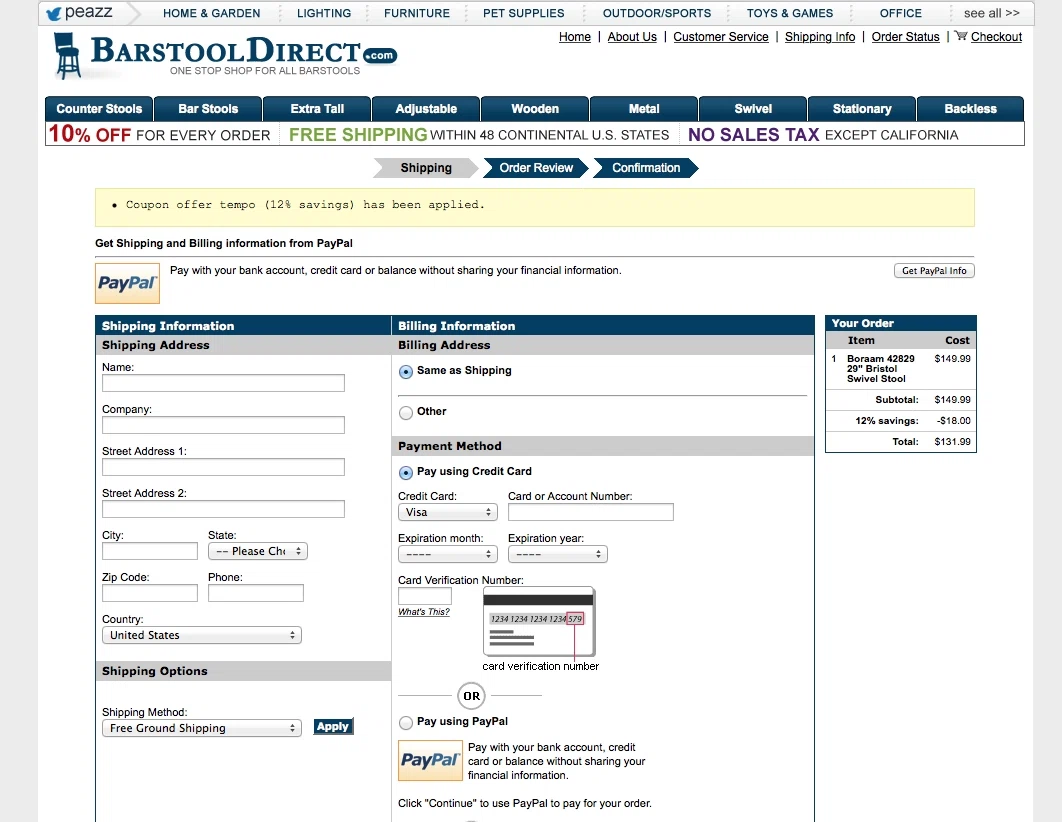Open the Swivel tab
The image size is (1062, 822).
[x=753, y=109]
